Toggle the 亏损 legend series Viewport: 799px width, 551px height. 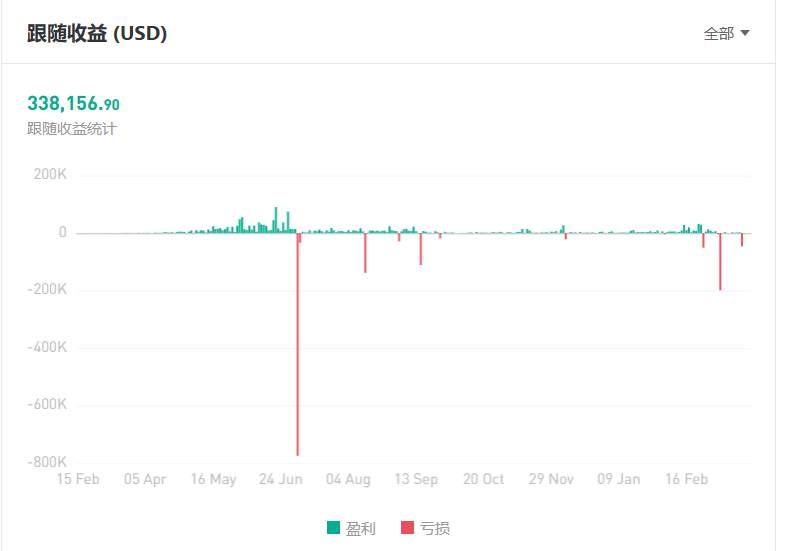[425, 528]
